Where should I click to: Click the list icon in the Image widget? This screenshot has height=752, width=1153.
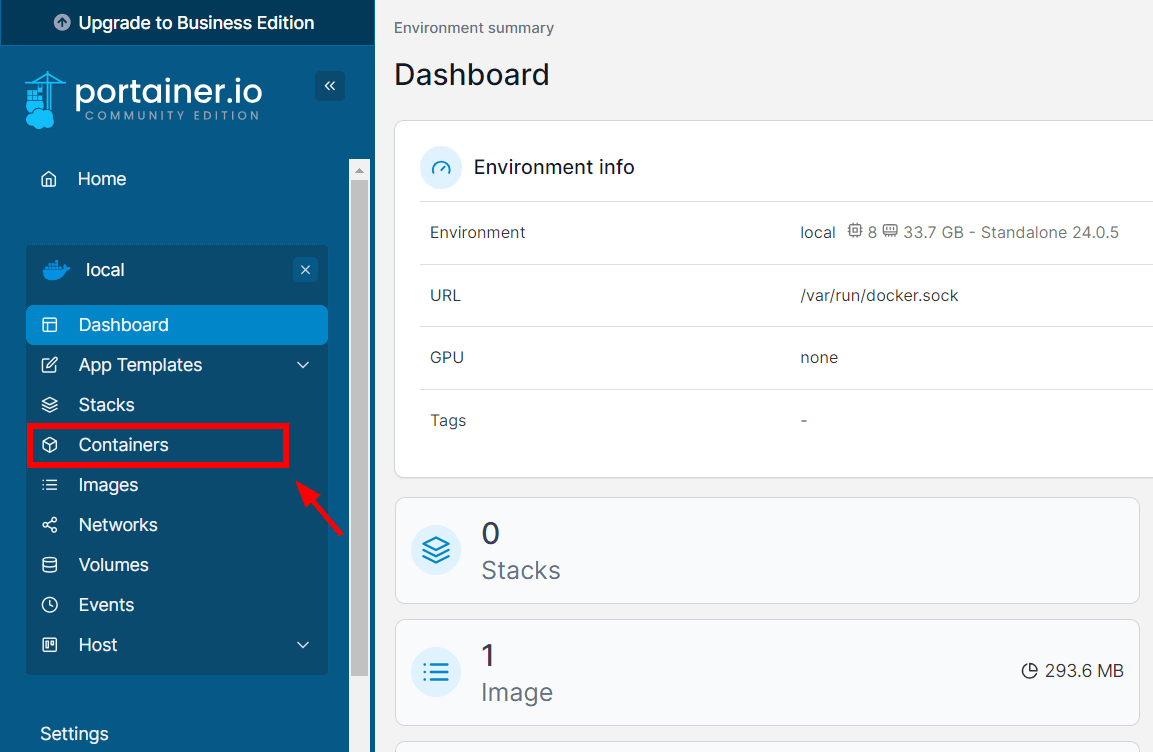point(436,672)
